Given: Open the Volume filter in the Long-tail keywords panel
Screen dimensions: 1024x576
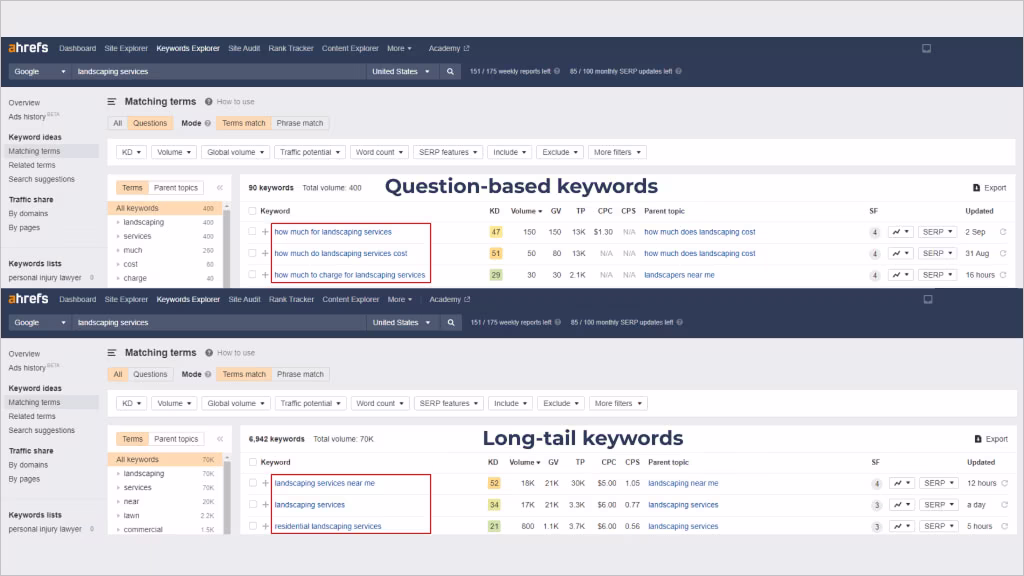Looking at the screenshot, I should click(x=174, y=404).
